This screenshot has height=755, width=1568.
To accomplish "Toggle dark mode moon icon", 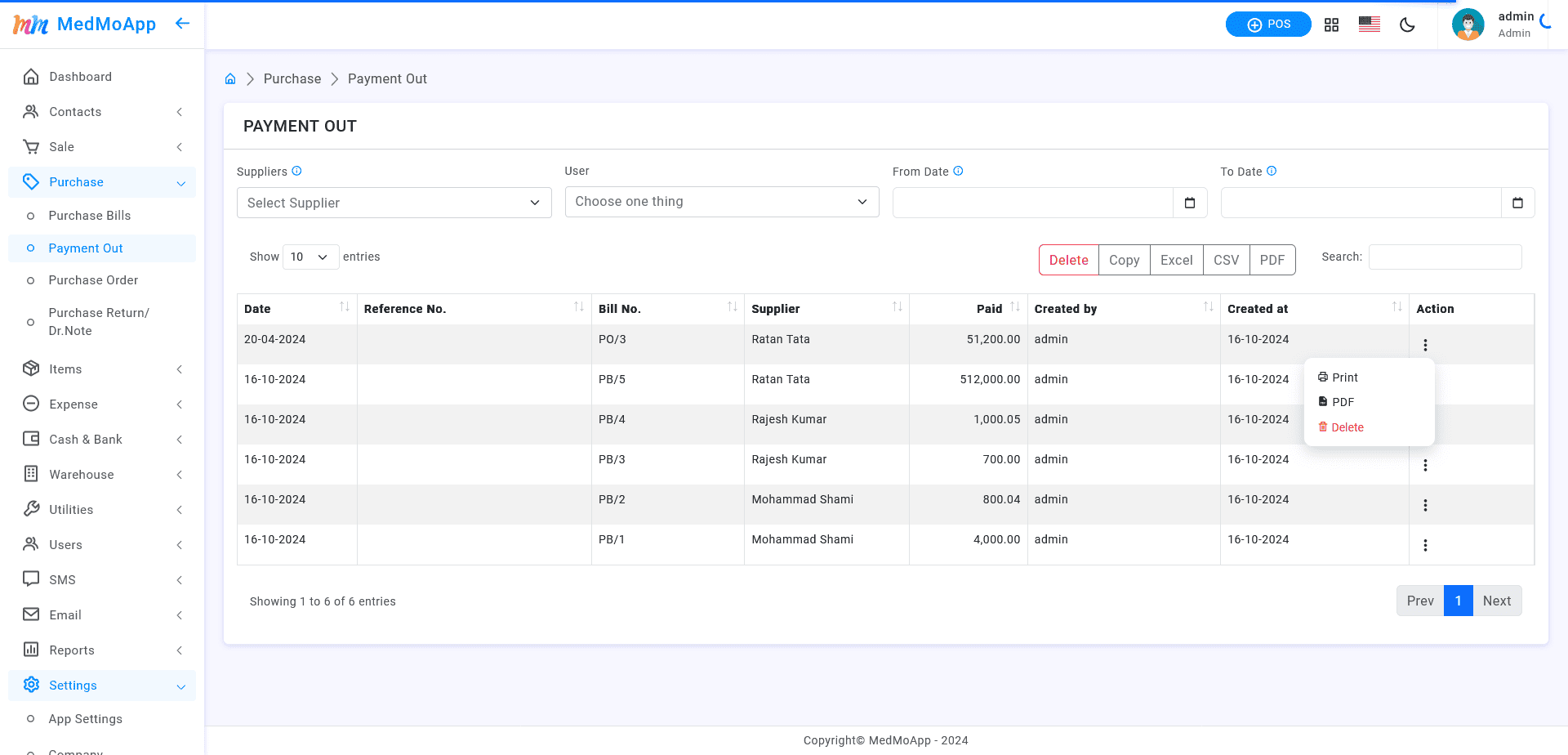I will [1407, 25].
